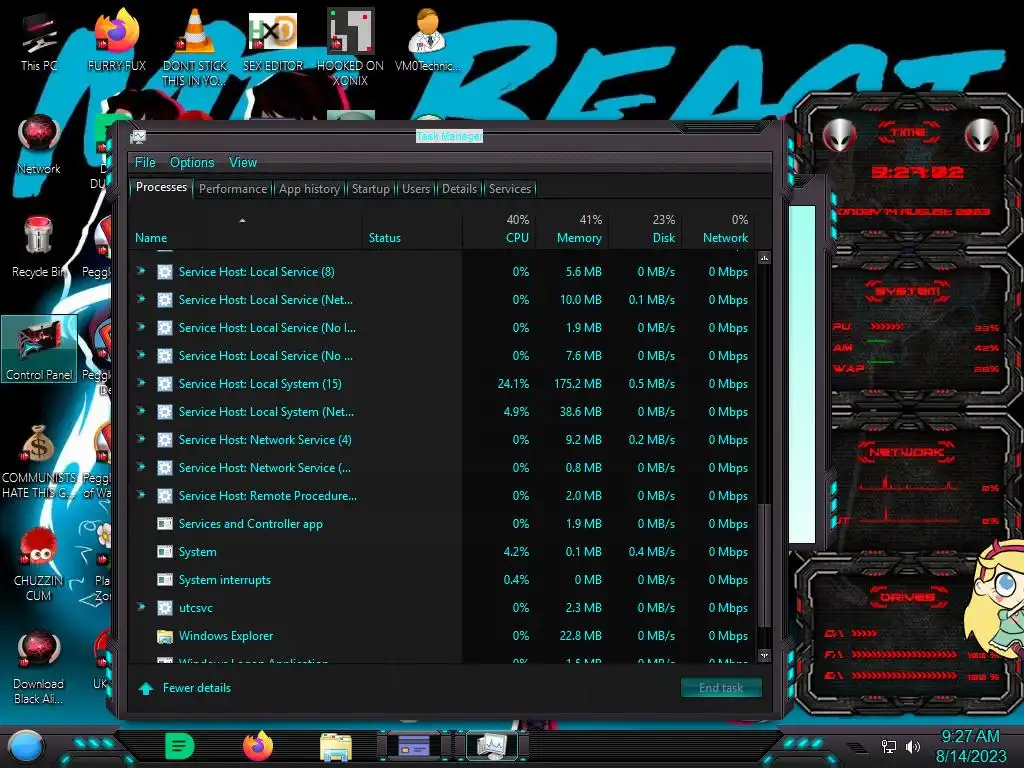The width and height of the screenshot is (1024, 768).
Task: Open the HOOKED ON XONIX desktop icon
Action: click(350, 47)
